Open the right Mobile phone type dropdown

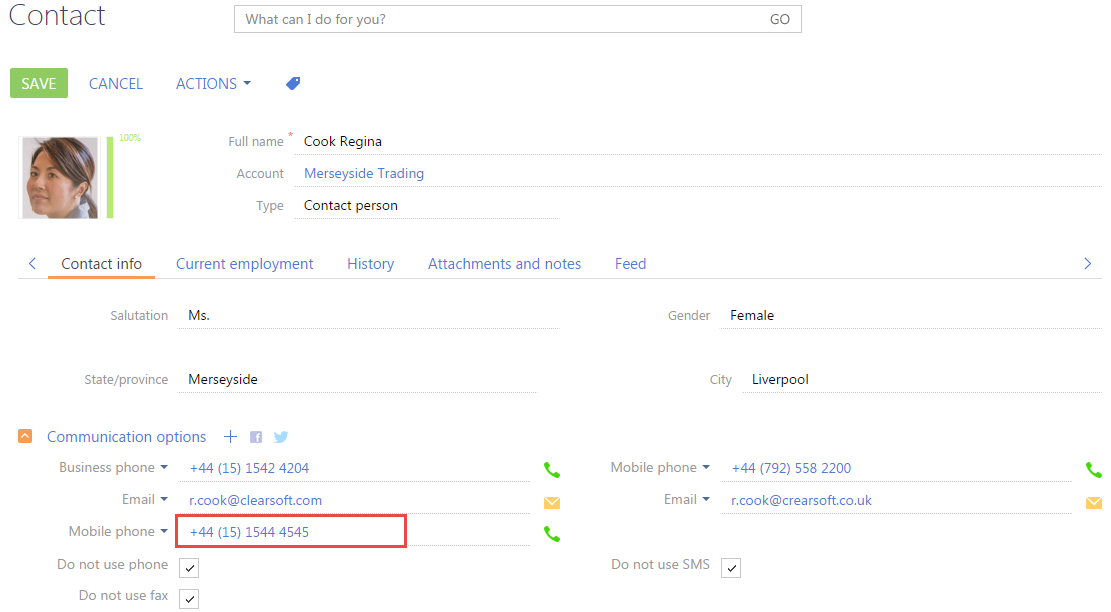(x=660, y=468)
